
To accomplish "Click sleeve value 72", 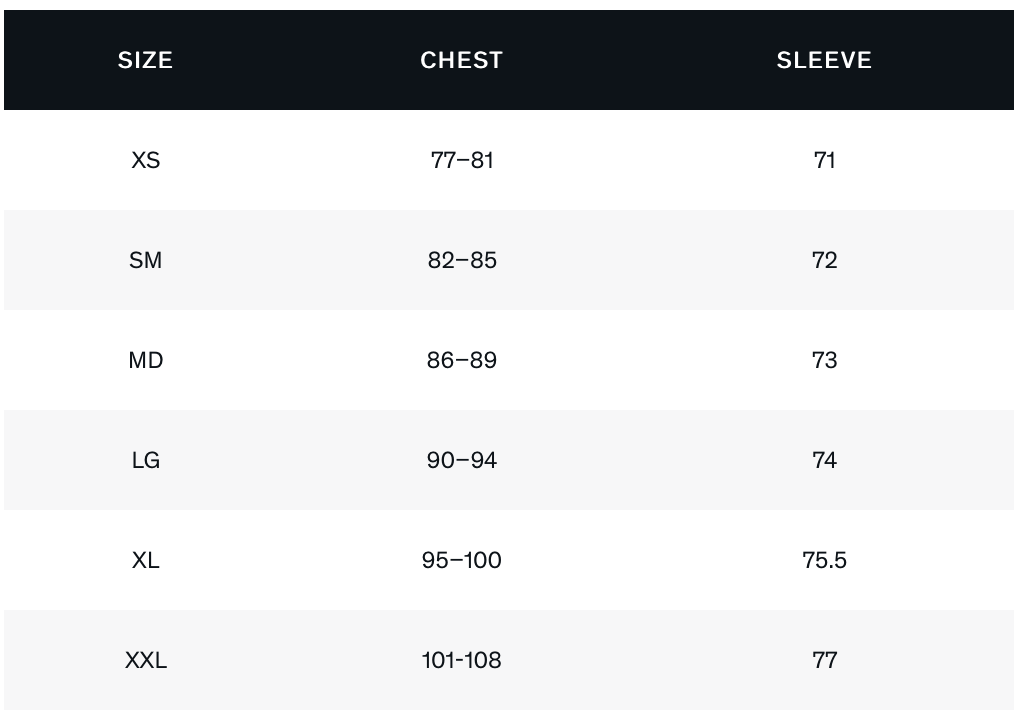I will 824,261.
